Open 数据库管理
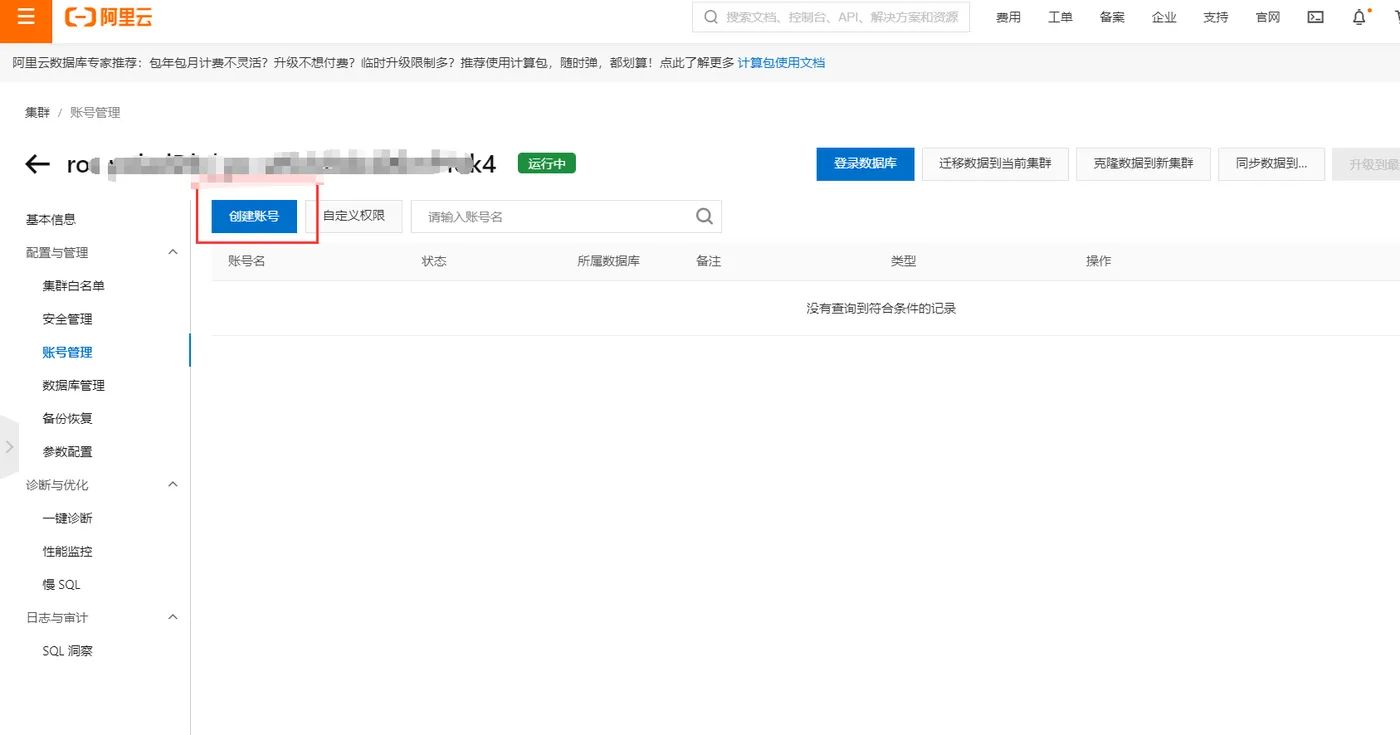Image resolution: width=1400 pixels, height=735 pixels. 73,385
